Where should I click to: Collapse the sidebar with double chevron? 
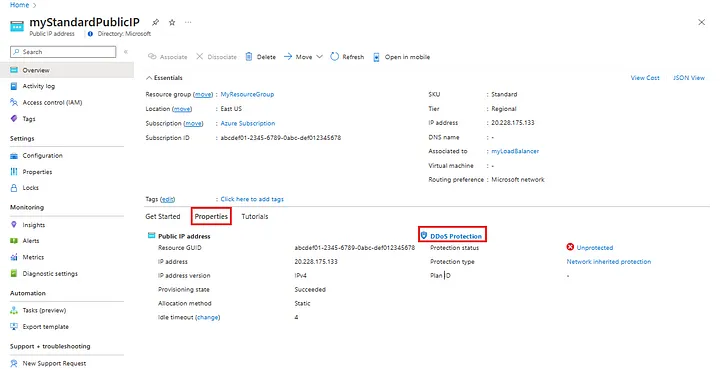(x=125, y=52)
